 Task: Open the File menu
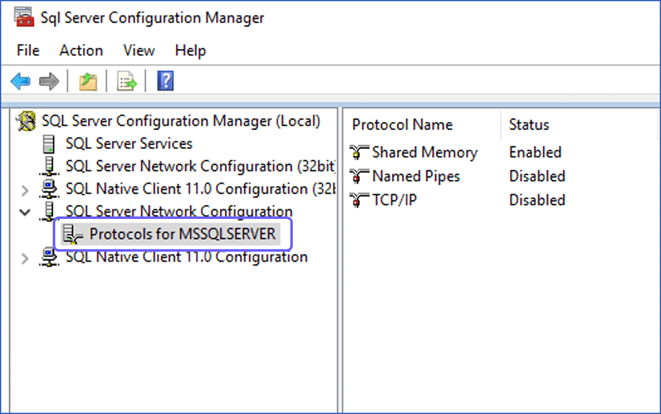coord(28,50)
